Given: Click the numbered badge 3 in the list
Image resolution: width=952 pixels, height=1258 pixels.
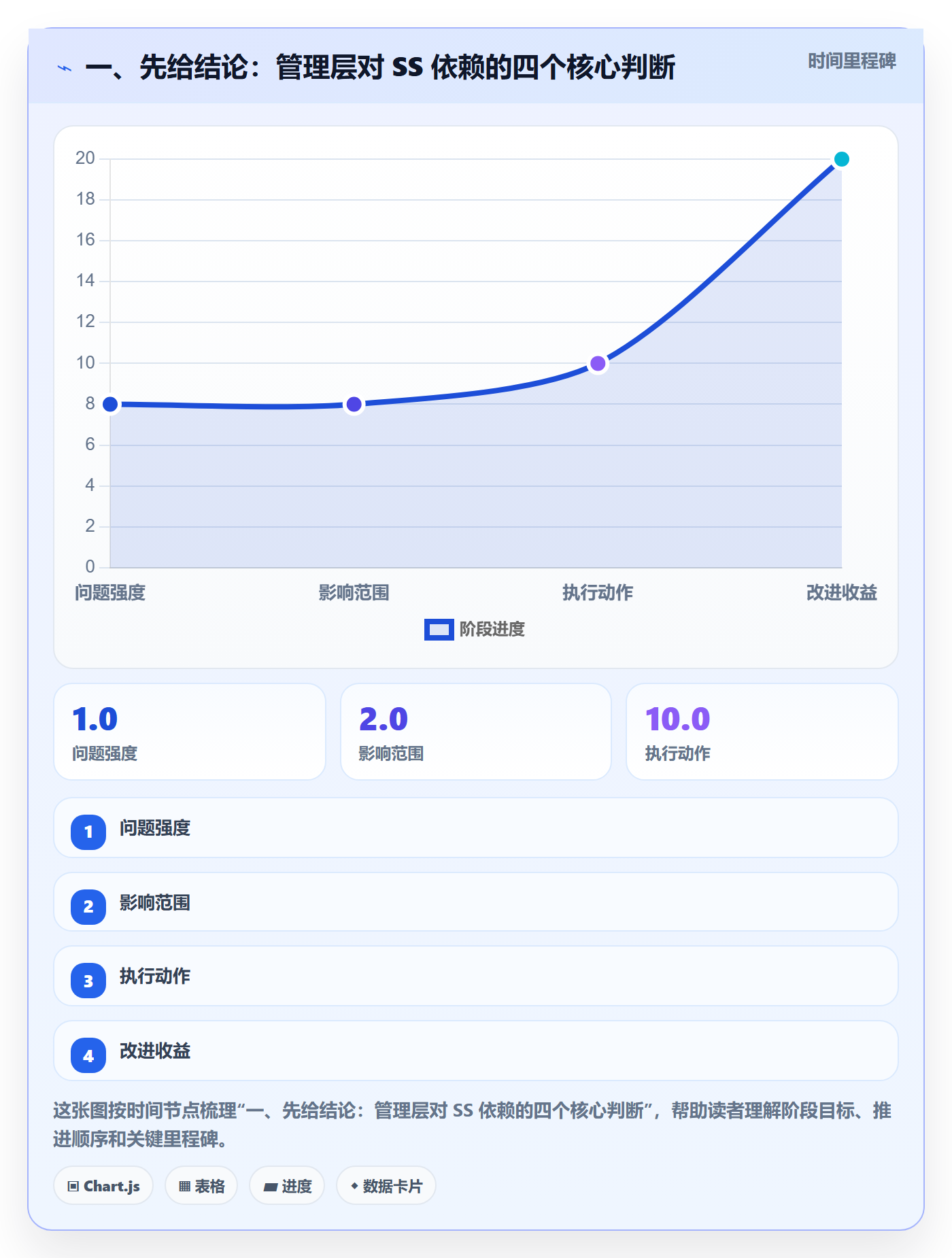Looking at the screenshot, I should [x=88, y=981].
